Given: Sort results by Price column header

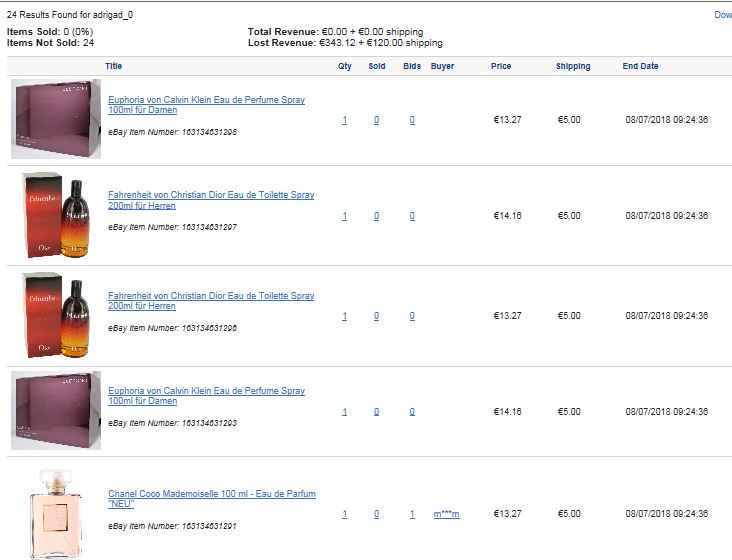Looking at the screenshot, I should [x=501, y=66].
